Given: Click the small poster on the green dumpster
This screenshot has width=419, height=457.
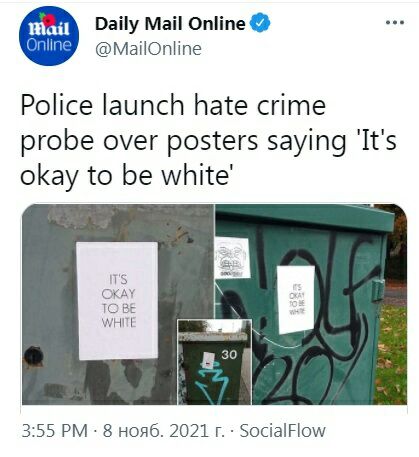Looking at the screenshot, I should click(296, 299).
